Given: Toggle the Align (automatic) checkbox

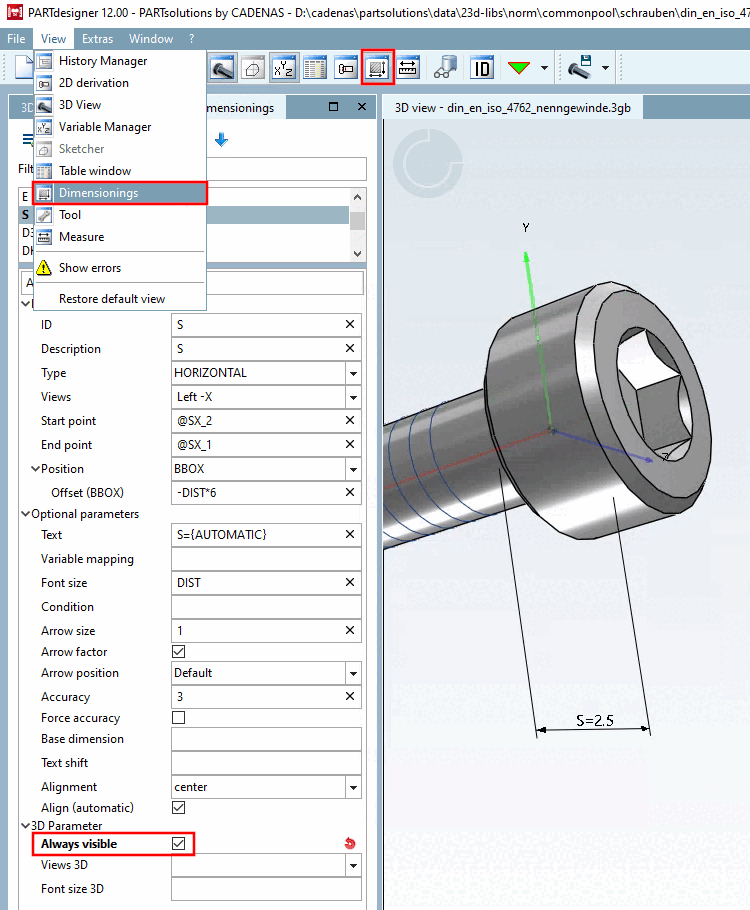Looking at the screenshot, I should click(x=179, y=808).
